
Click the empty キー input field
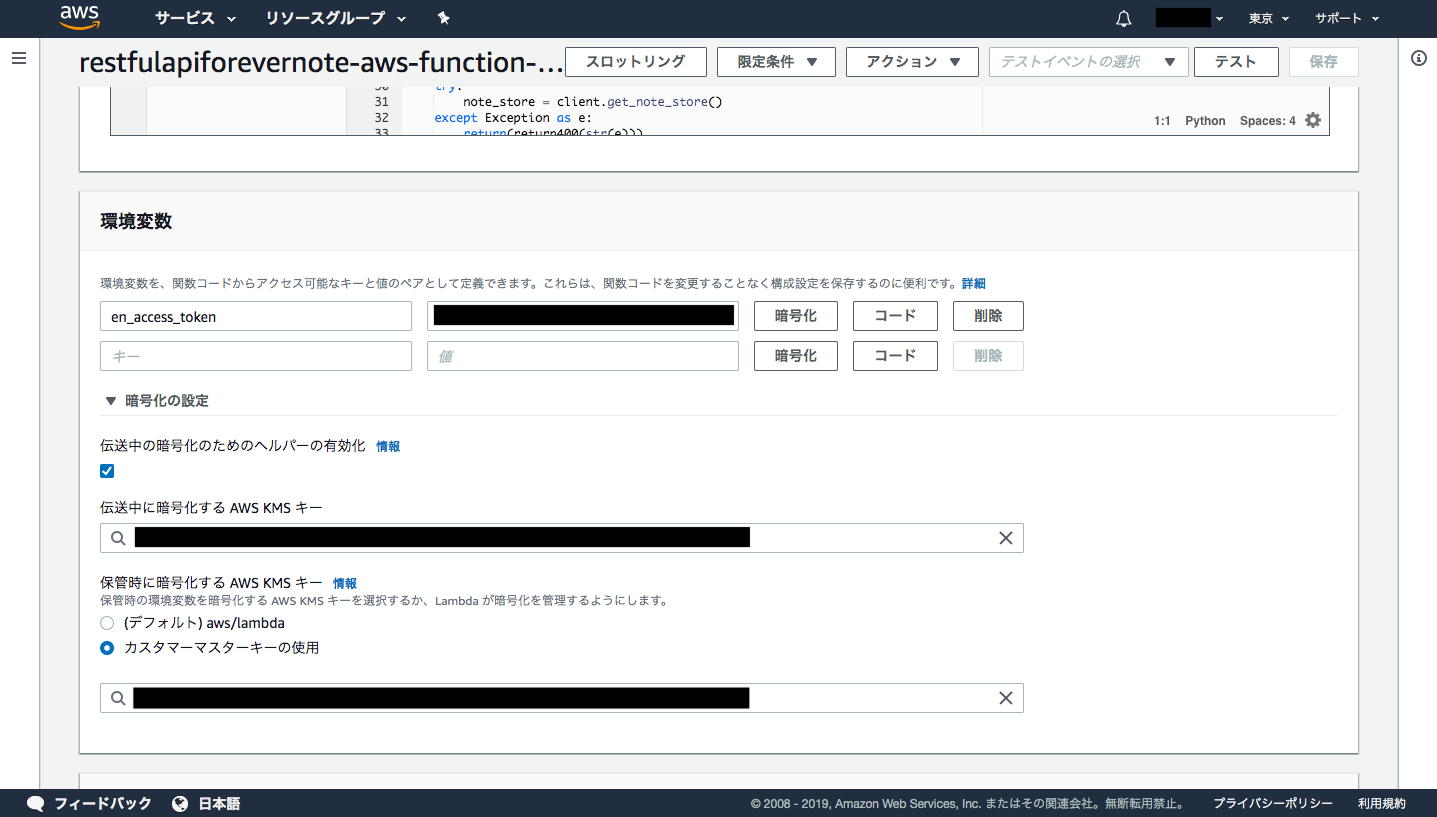pyautogui.click(x=256, y=356)
